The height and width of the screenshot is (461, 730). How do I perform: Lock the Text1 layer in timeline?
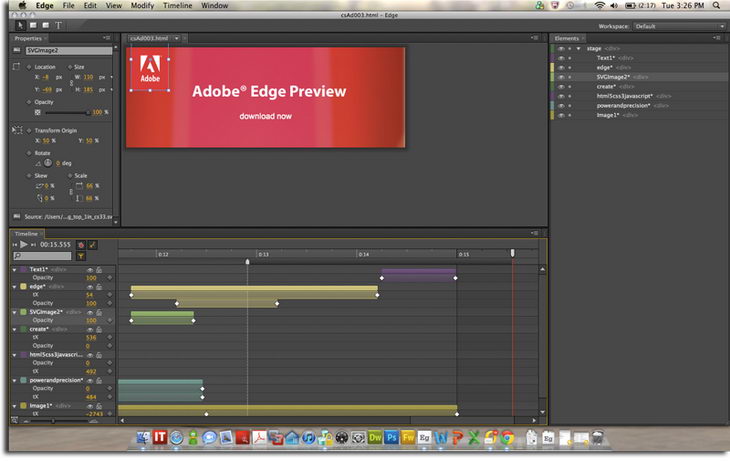pyautogui.click(x=99, y=270)
